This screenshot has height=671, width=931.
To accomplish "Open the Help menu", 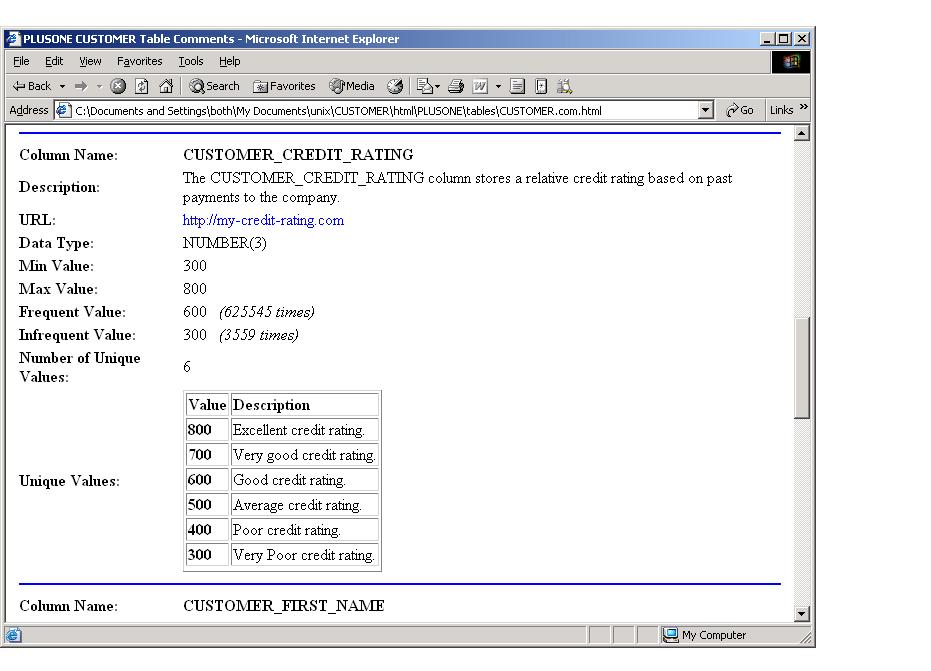I will 229,61.
